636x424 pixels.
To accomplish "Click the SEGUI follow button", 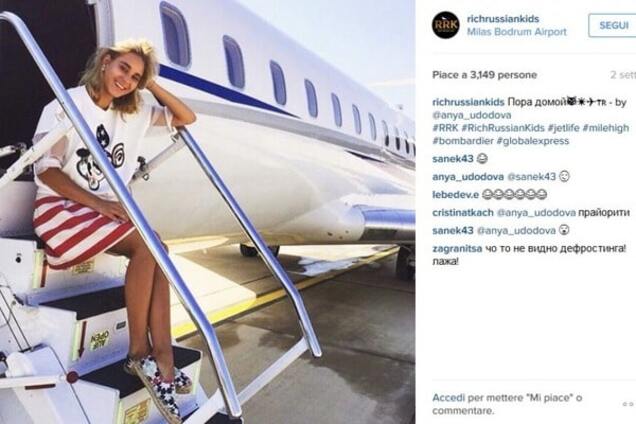I will (x=613, y=25).
